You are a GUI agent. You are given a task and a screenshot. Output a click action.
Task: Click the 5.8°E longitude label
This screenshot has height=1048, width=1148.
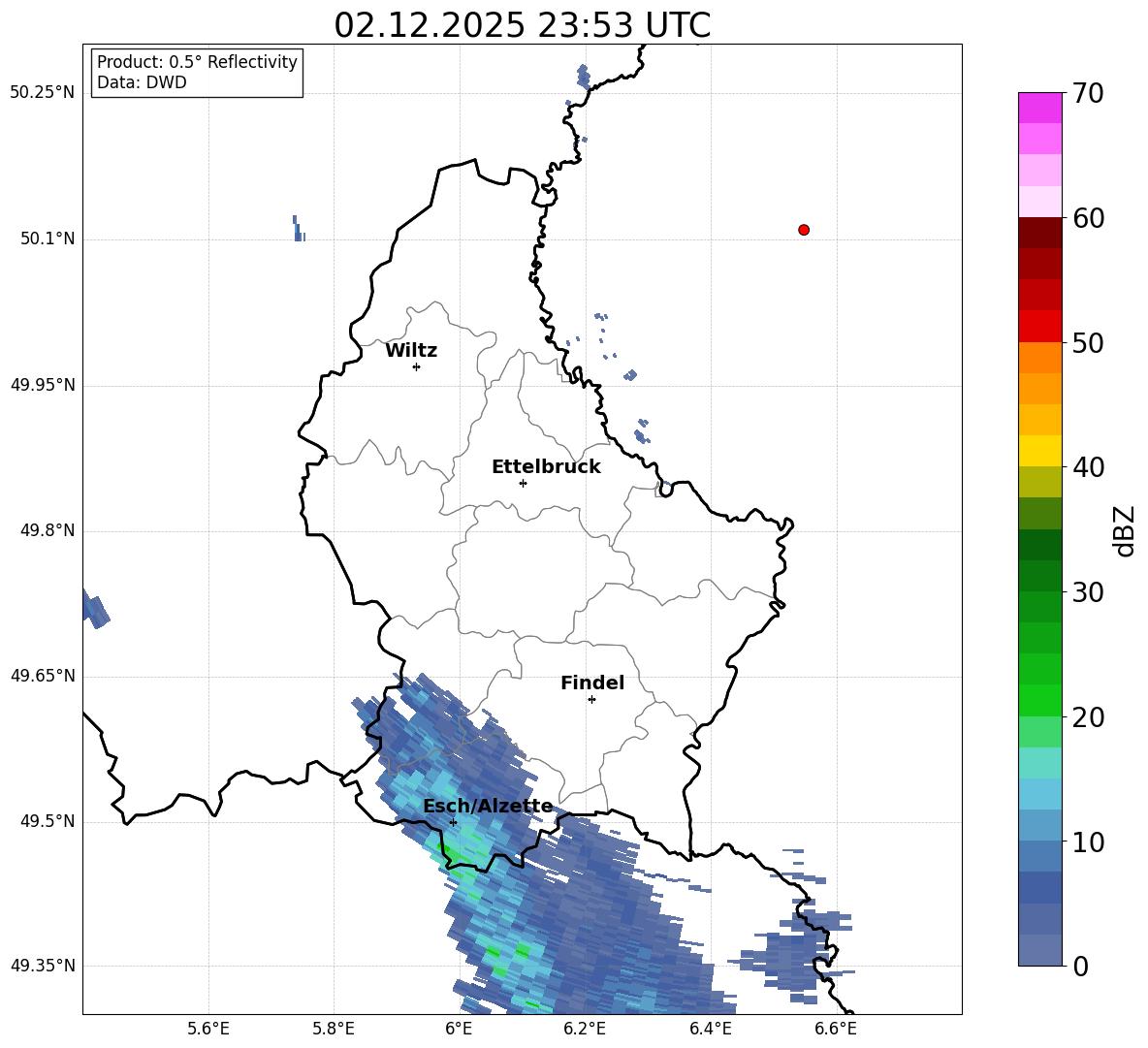[x=334, y=1029]
